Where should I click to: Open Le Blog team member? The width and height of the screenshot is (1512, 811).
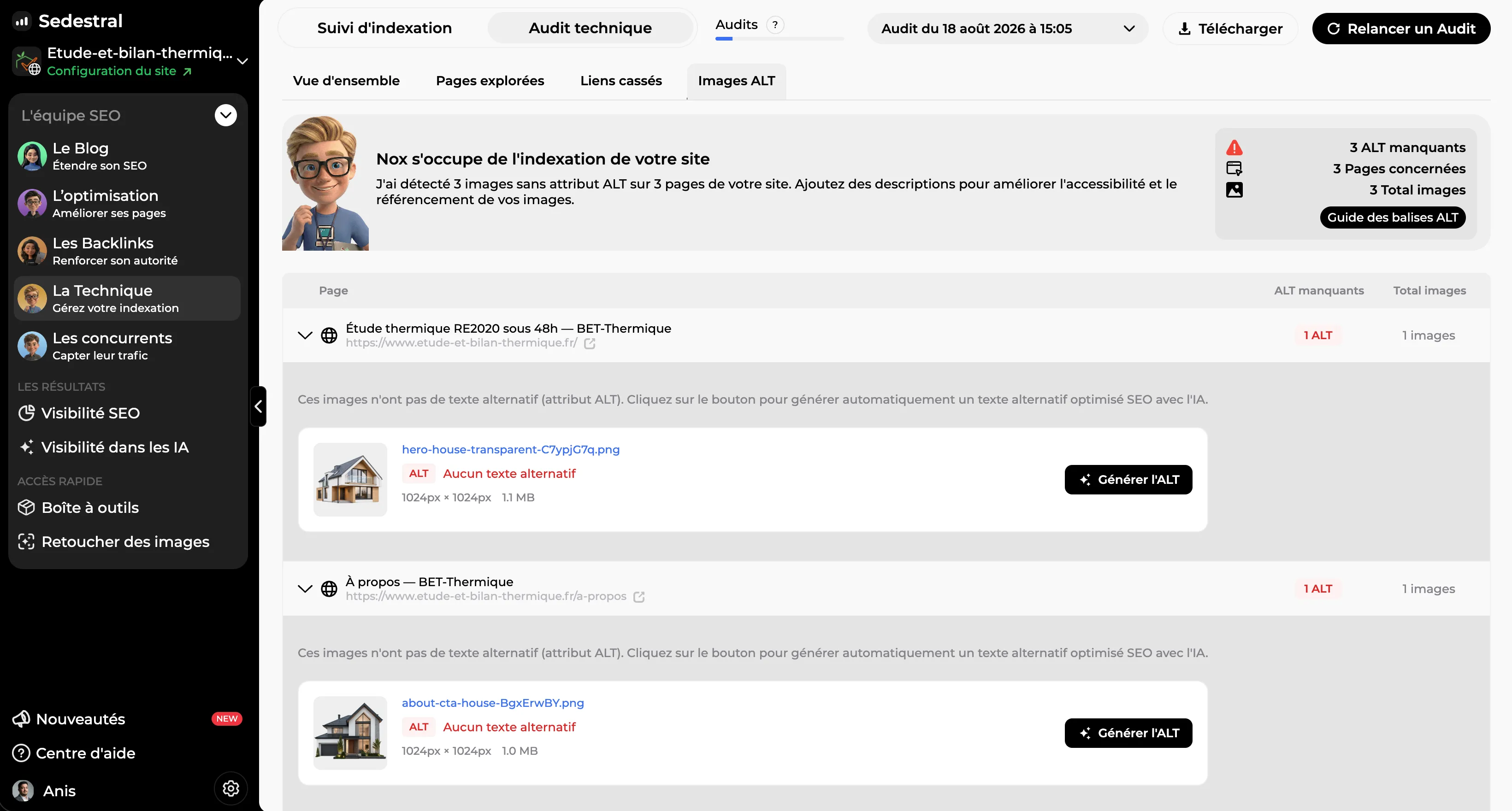coord(127,156)
